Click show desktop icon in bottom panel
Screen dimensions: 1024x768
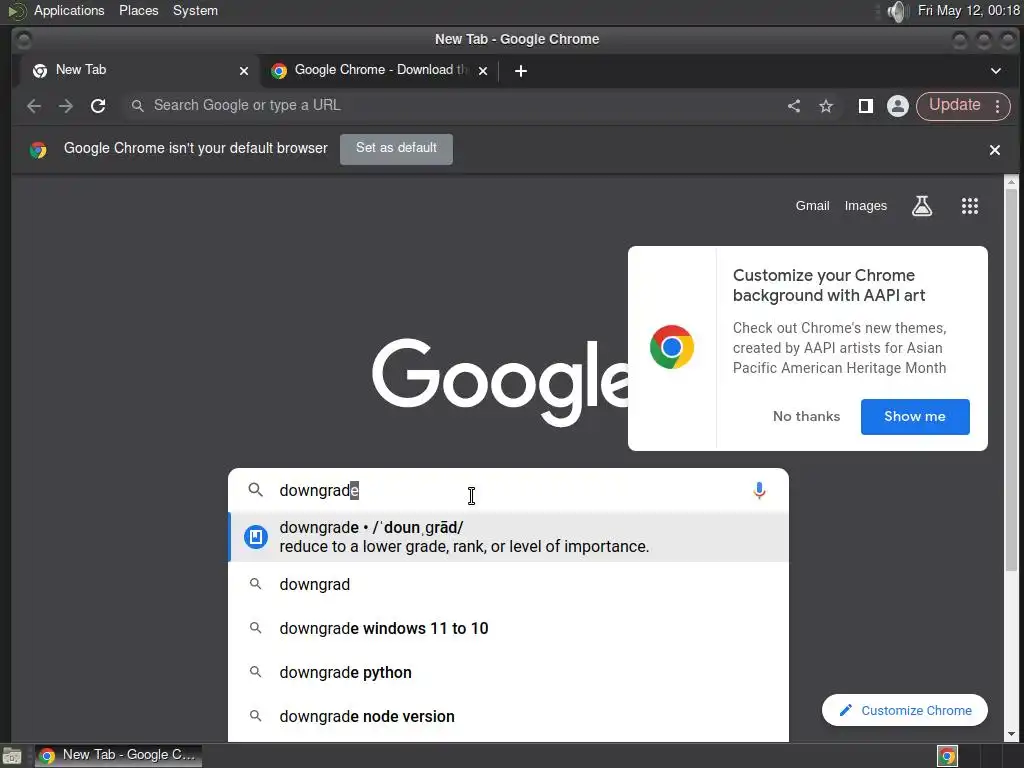coord(12,756)
